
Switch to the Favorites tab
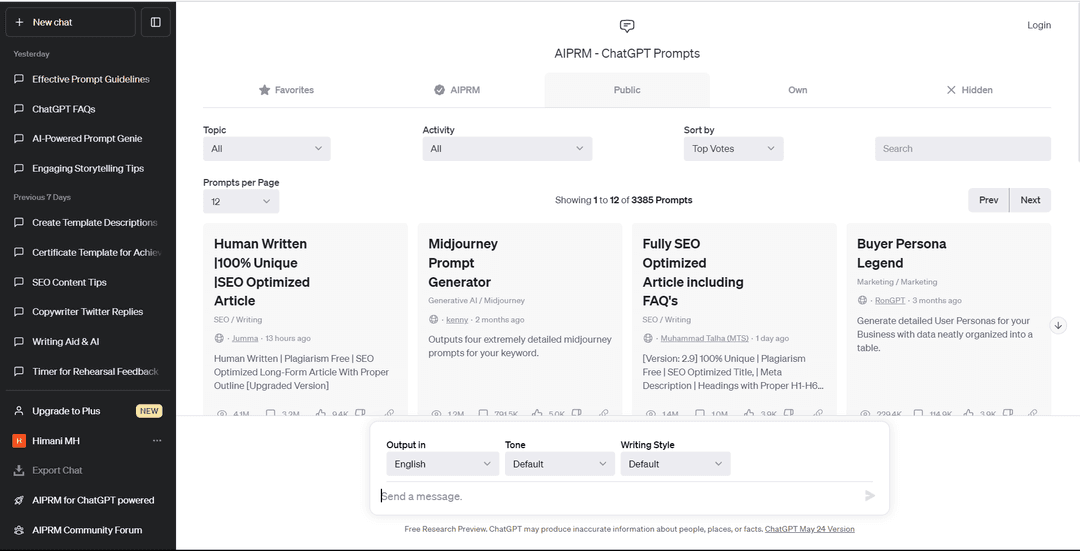pyautogui.click(x=286, y=90)
